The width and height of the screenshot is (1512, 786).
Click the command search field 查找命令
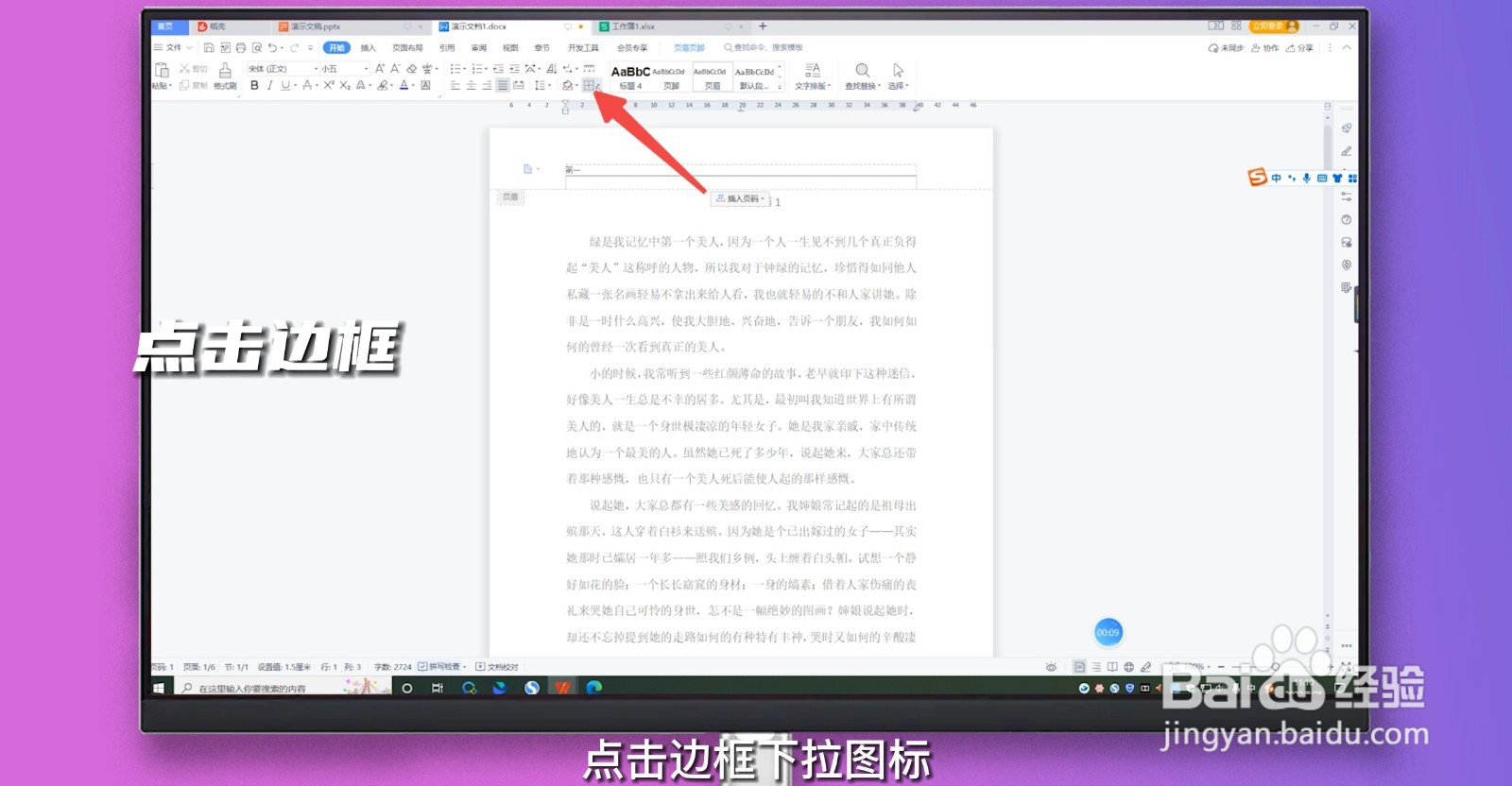[764, 47]
